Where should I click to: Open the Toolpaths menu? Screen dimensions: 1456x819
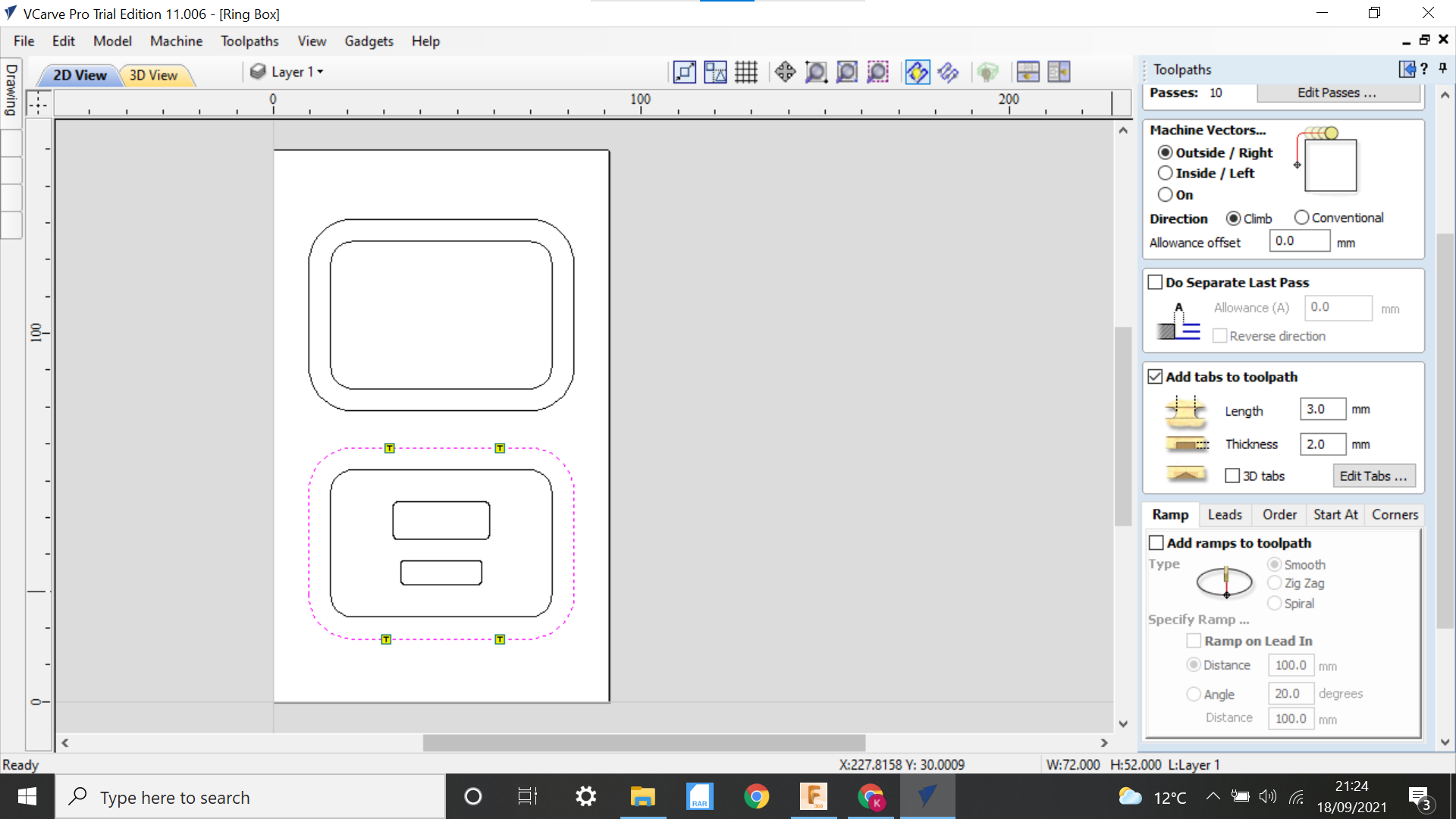pos(249,41)
